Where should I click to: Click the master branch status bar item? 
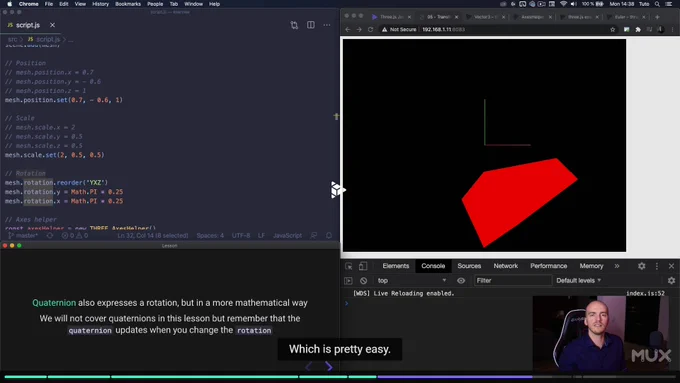tap(23, 235)
